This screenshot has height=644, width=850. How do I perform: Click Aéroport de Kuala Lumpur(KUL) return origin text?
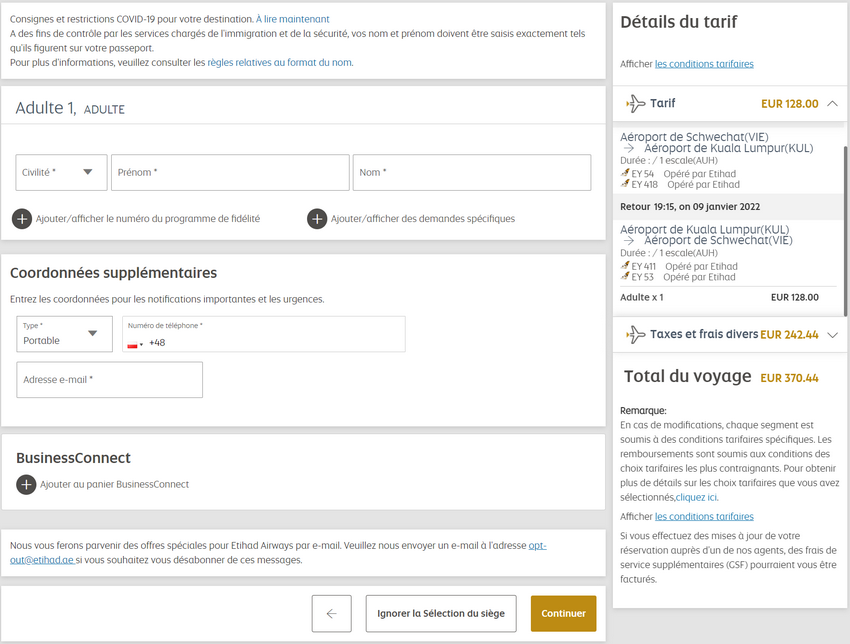coord(705,230)
